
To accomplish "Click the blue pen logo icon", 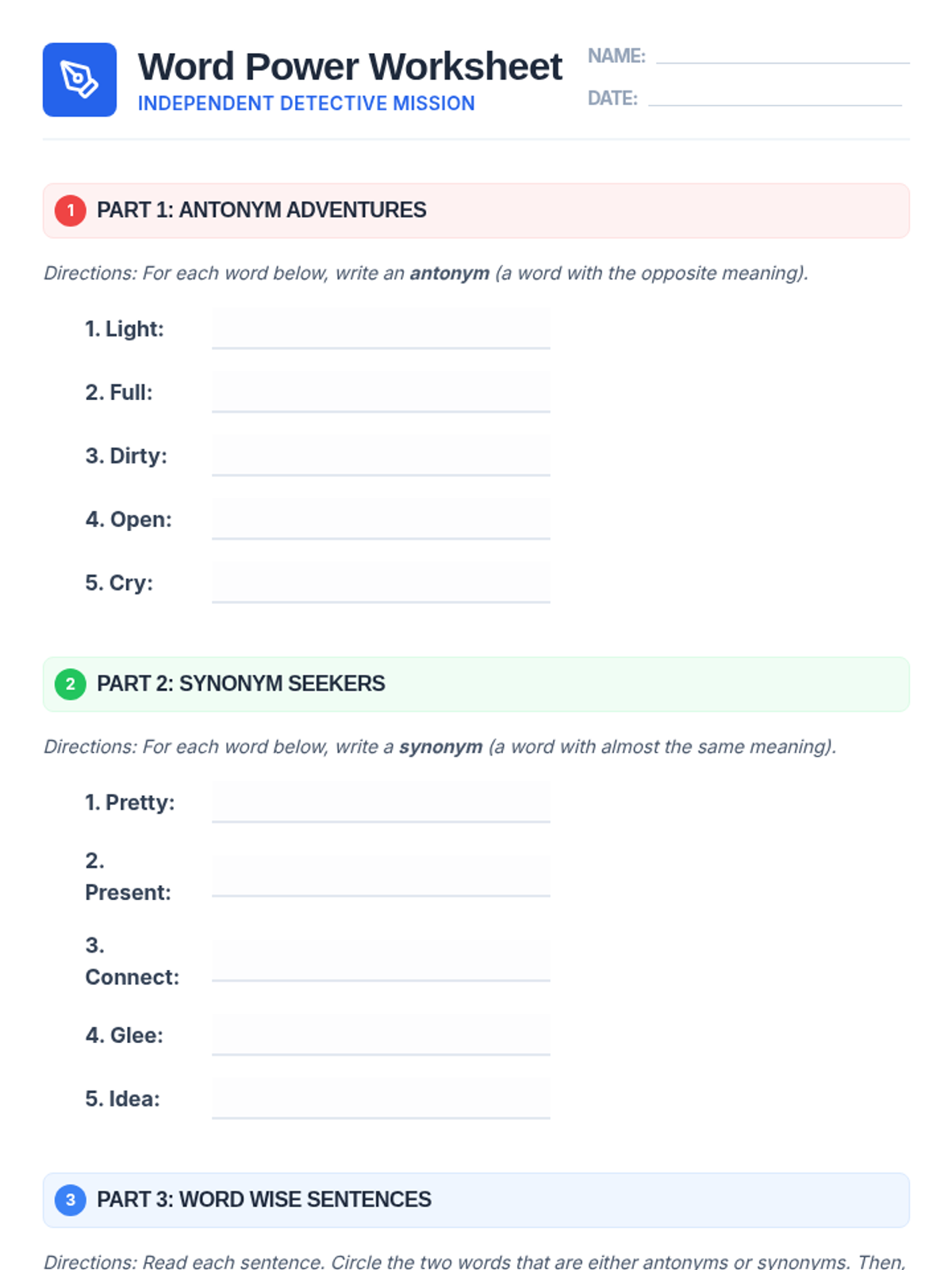I will pos(79,79).
